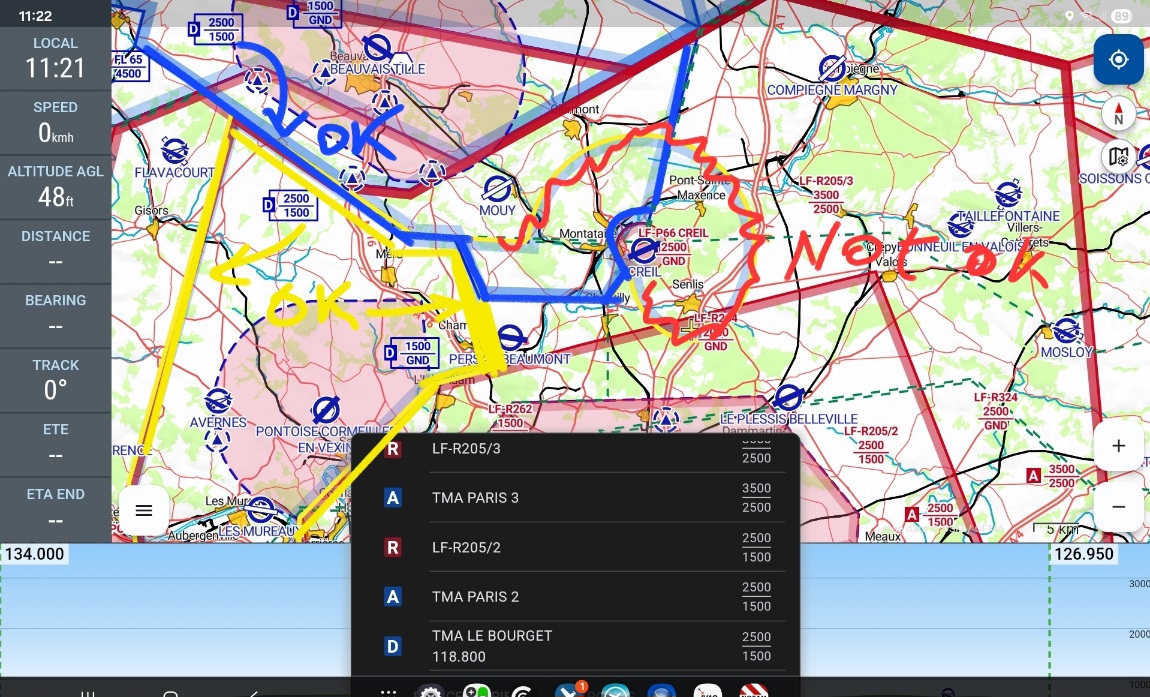Tap the PERSAN BEAUMONT airfield icon
The image size is (1150, 697).
(511, 338)
